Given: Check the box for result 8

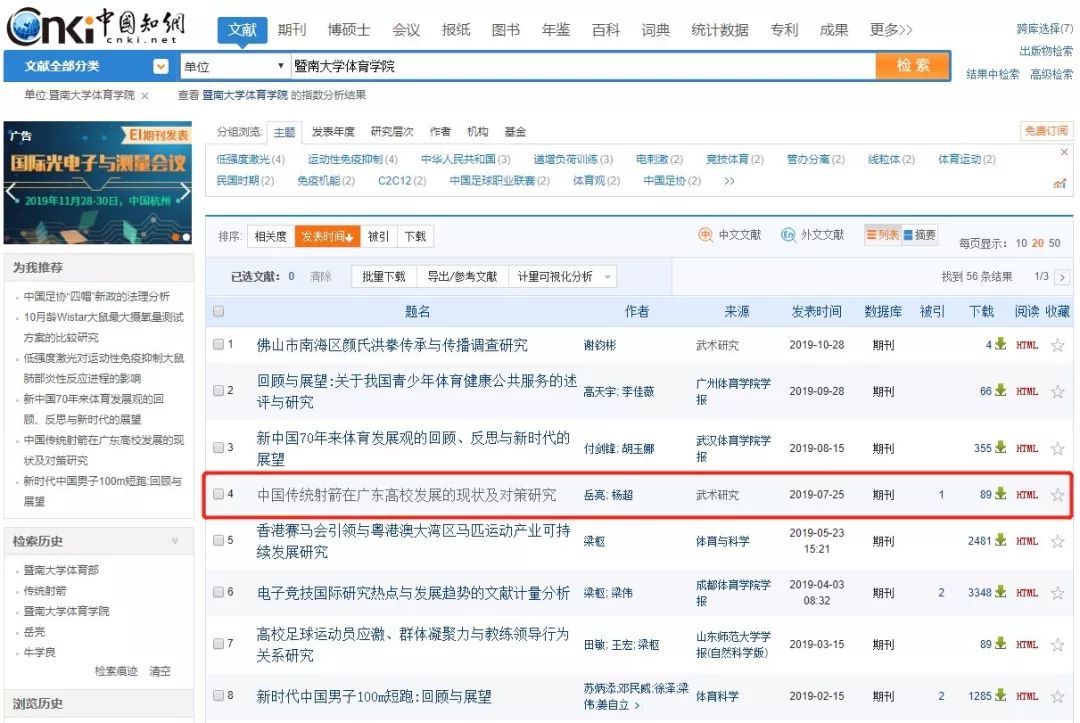Looking at the screenshot, I should tap(218, 695).
